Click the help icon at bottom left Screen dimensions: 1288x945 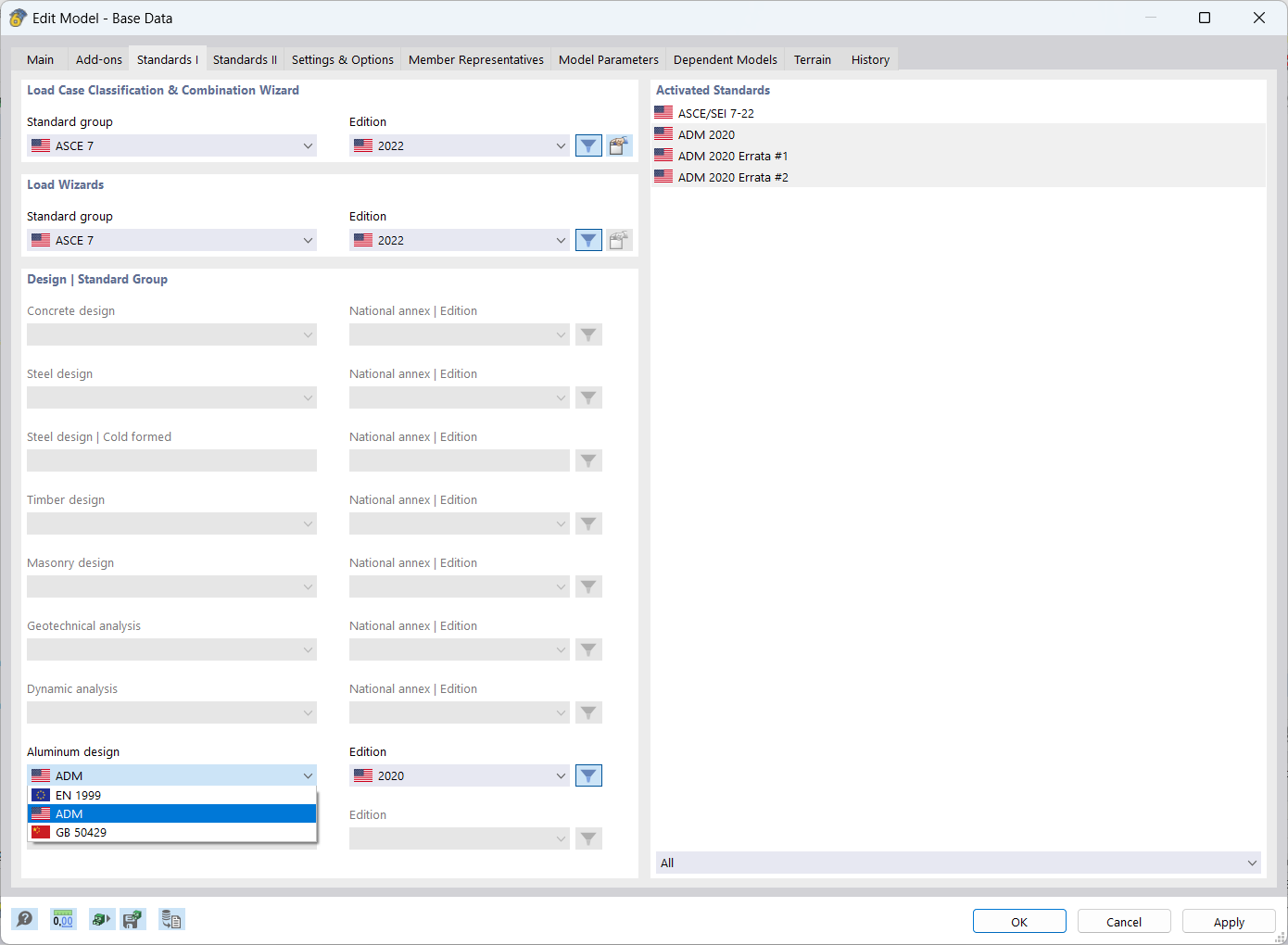(x=24, y=919)
